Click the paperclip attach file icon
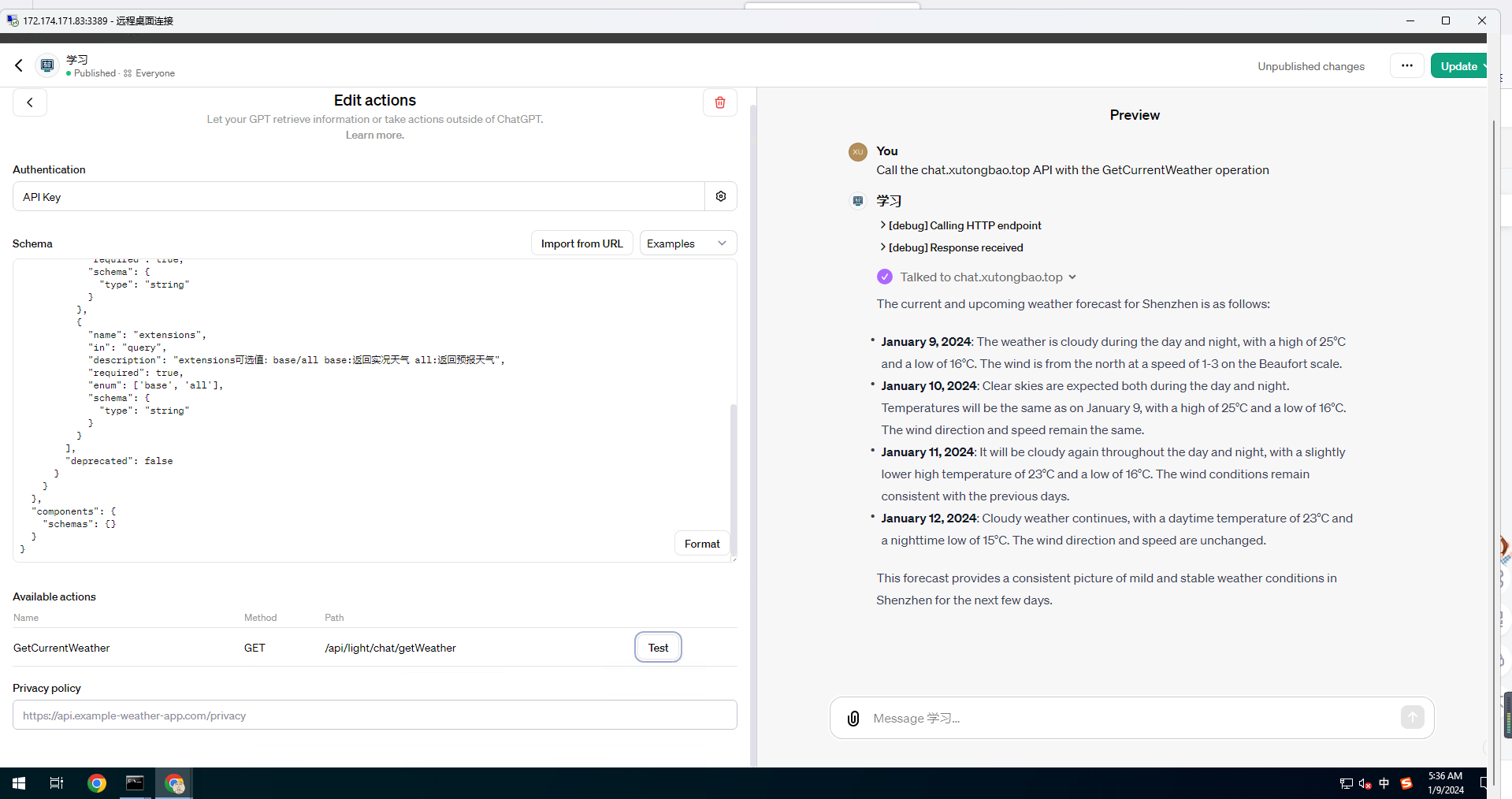 click(853, 718)
